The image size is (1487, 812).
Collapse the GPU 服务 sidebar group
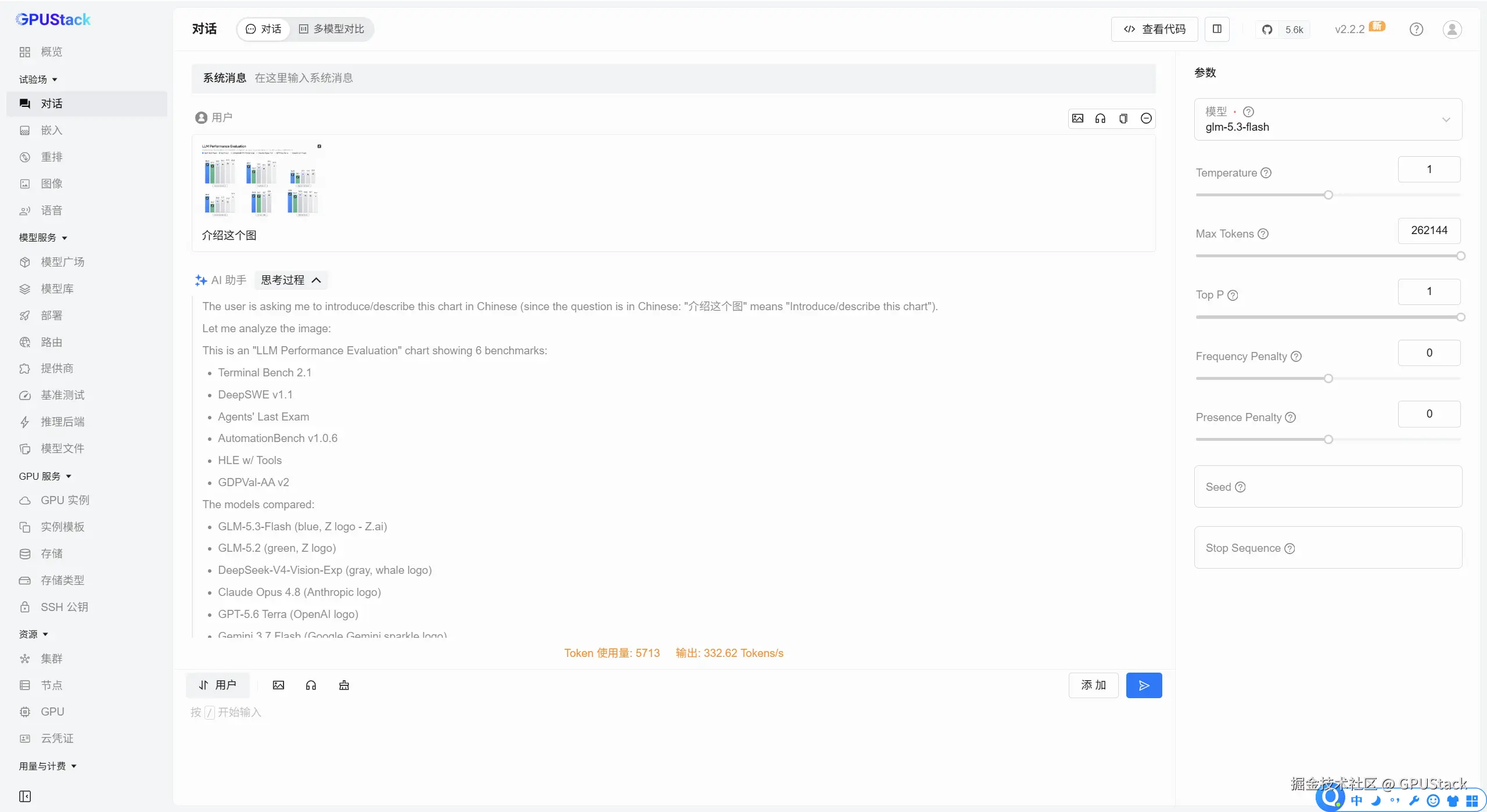pos(45,476)
